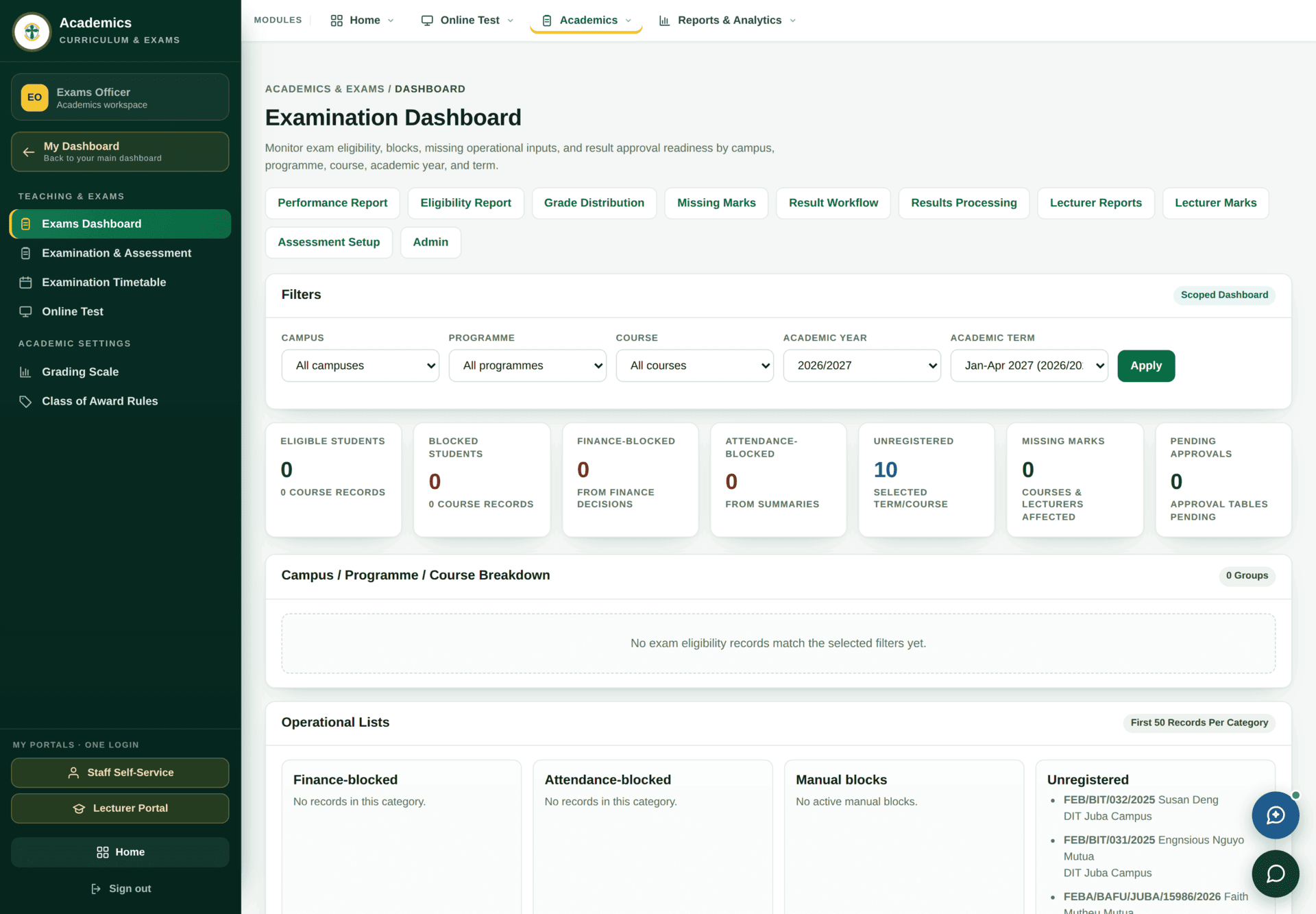Go back to My Dashboard
The image size is (1316, 914).
[x=120, y=152]
